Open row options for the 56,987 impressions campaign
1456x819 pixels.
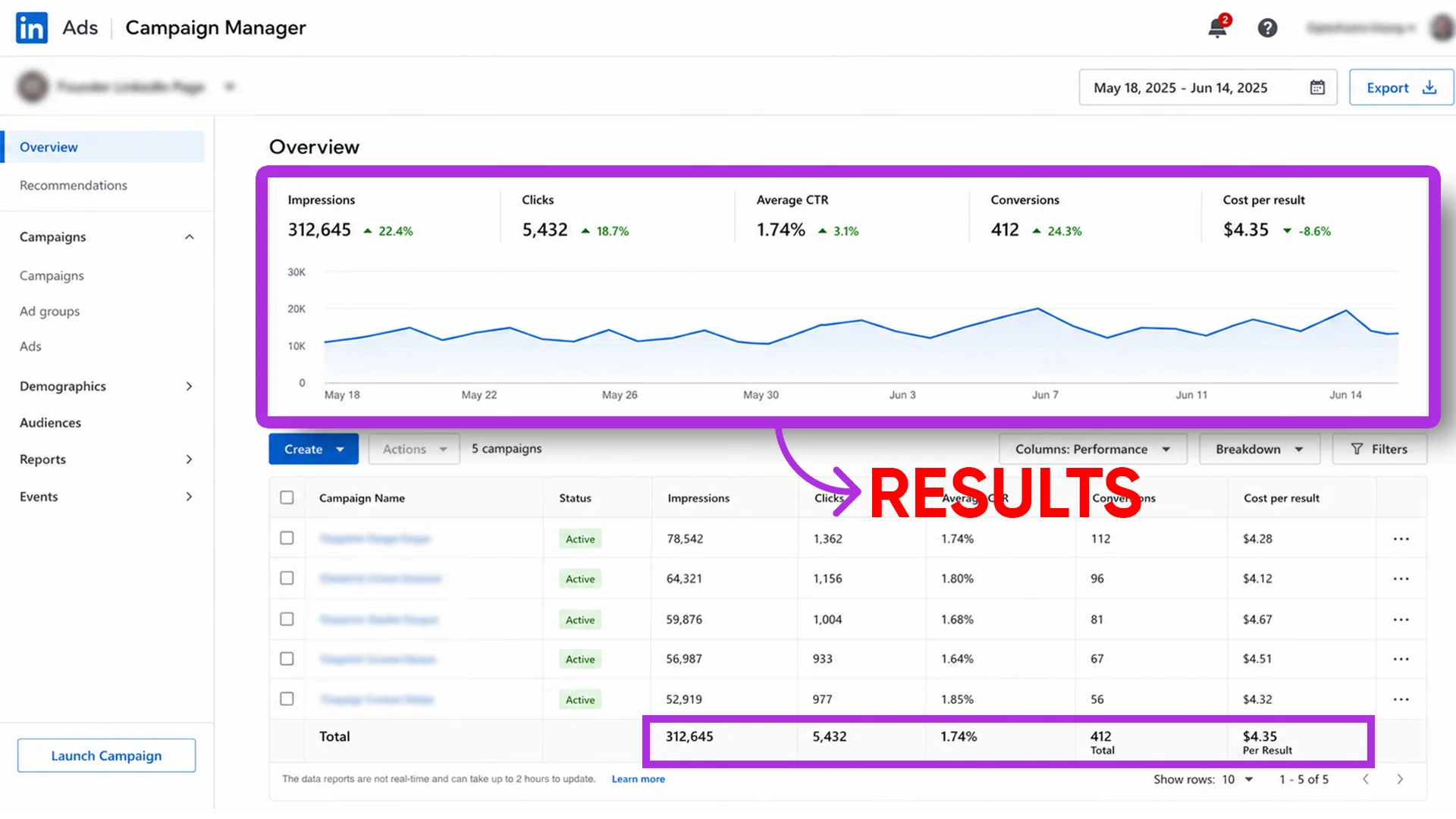(x=1401, y=659)
